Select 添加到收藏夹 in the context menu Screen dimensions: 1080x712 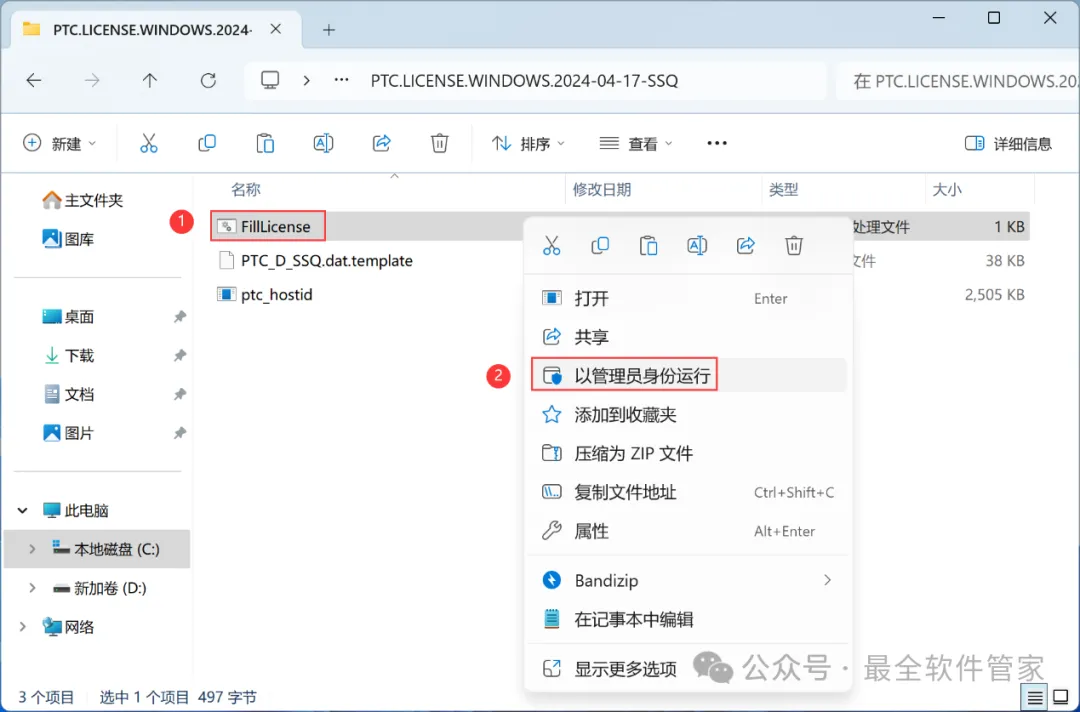click(688, 415)
